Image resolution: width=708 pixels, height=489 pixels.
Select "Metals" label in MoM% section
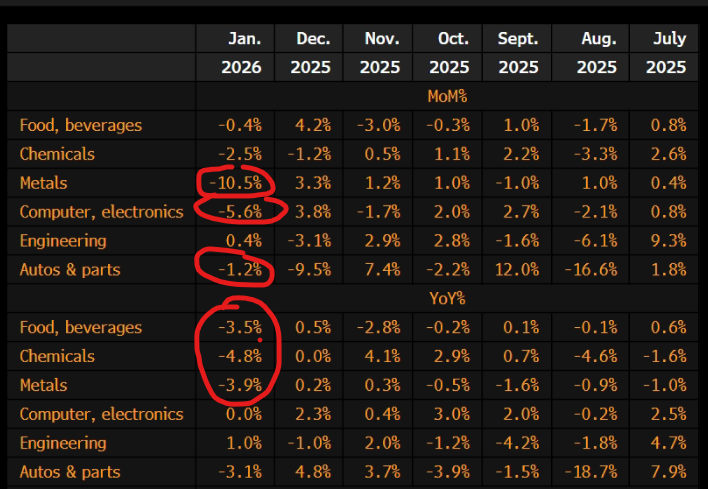[x=43, y=183]
